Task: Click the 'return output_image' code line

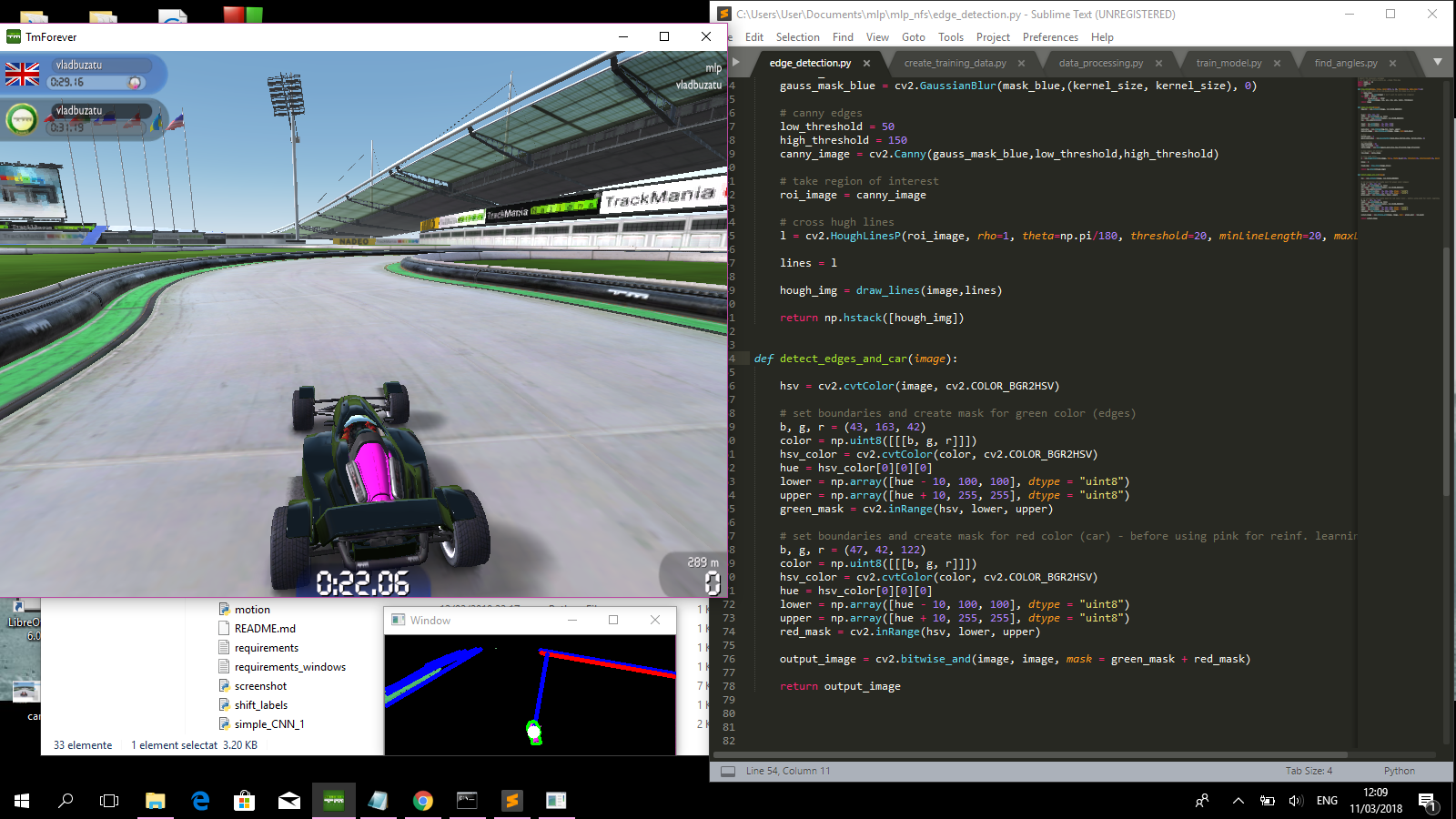Action: tap(840, 686)
